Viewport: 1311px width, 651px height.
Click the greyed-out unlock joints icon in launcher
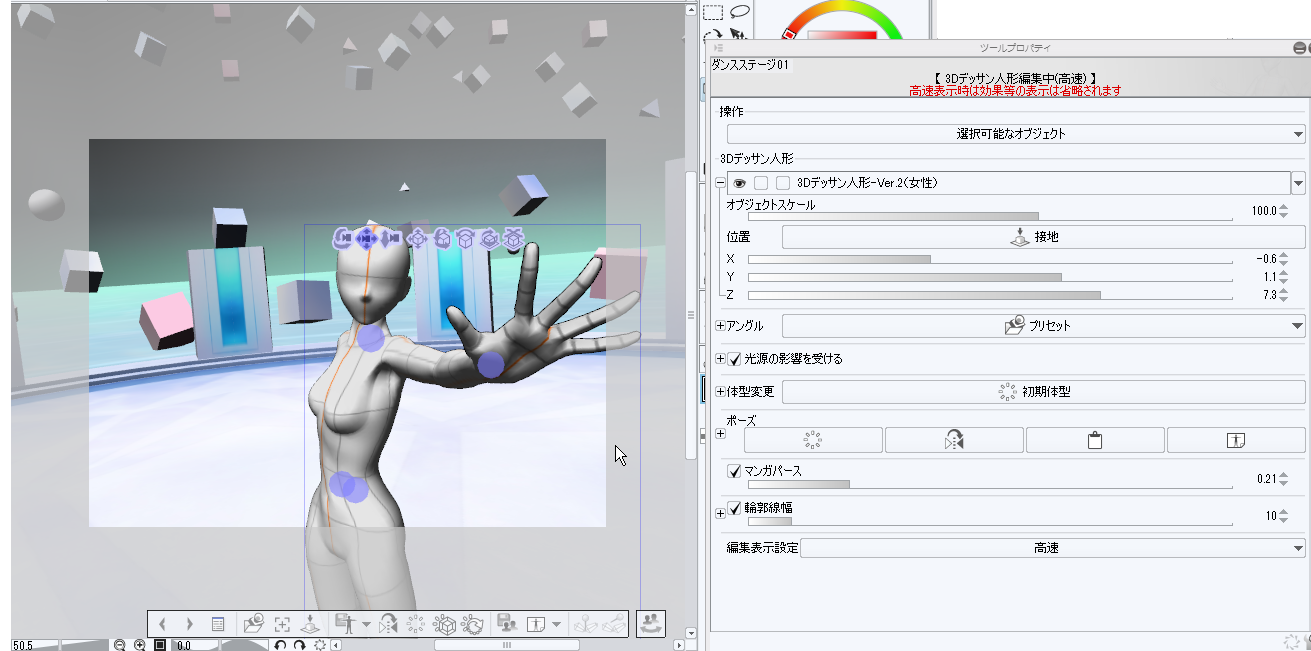click(613, 624)
